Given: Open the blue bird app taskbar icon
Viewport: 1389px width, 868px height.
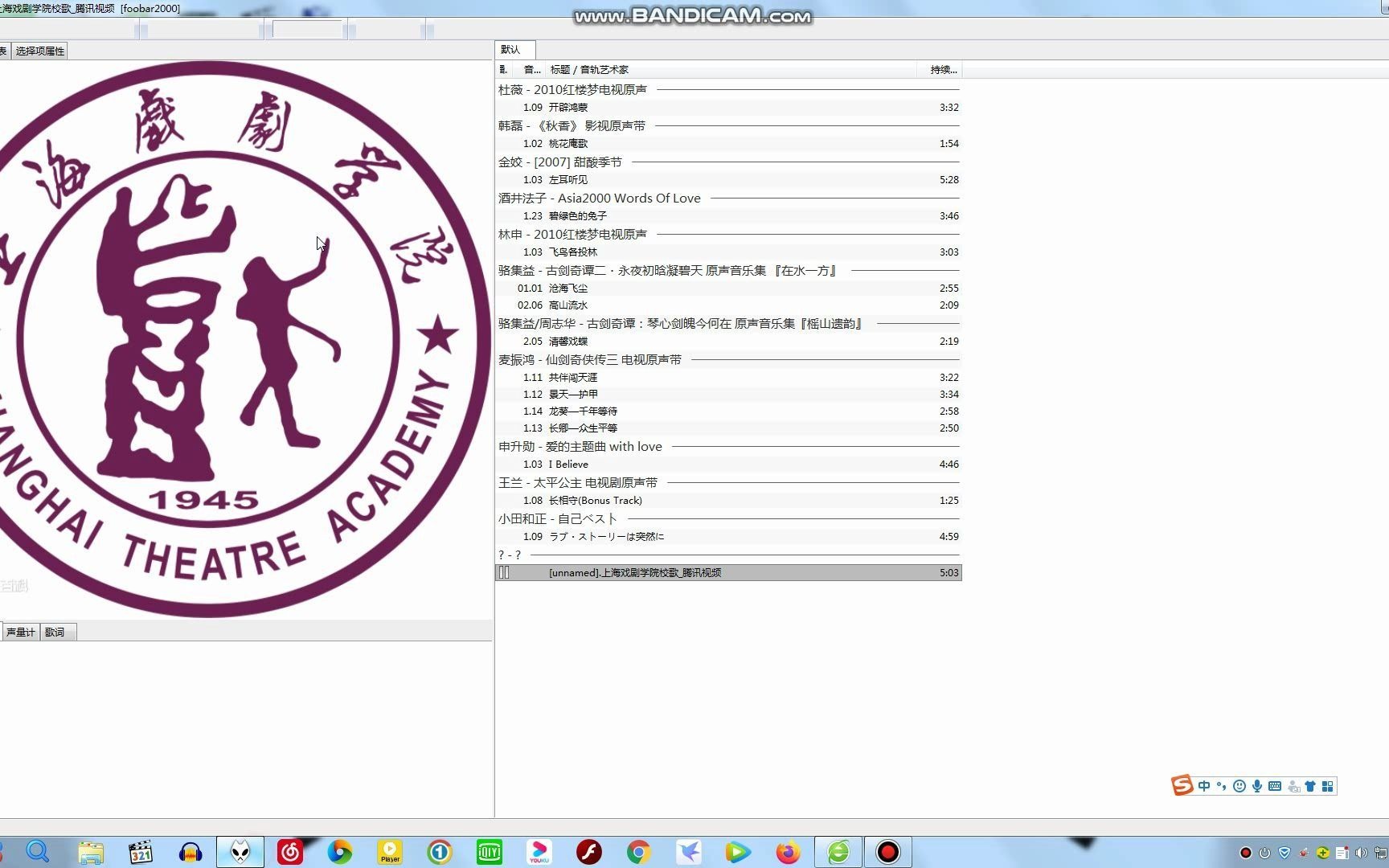Looking at the screenshot, I should point(689,852).
